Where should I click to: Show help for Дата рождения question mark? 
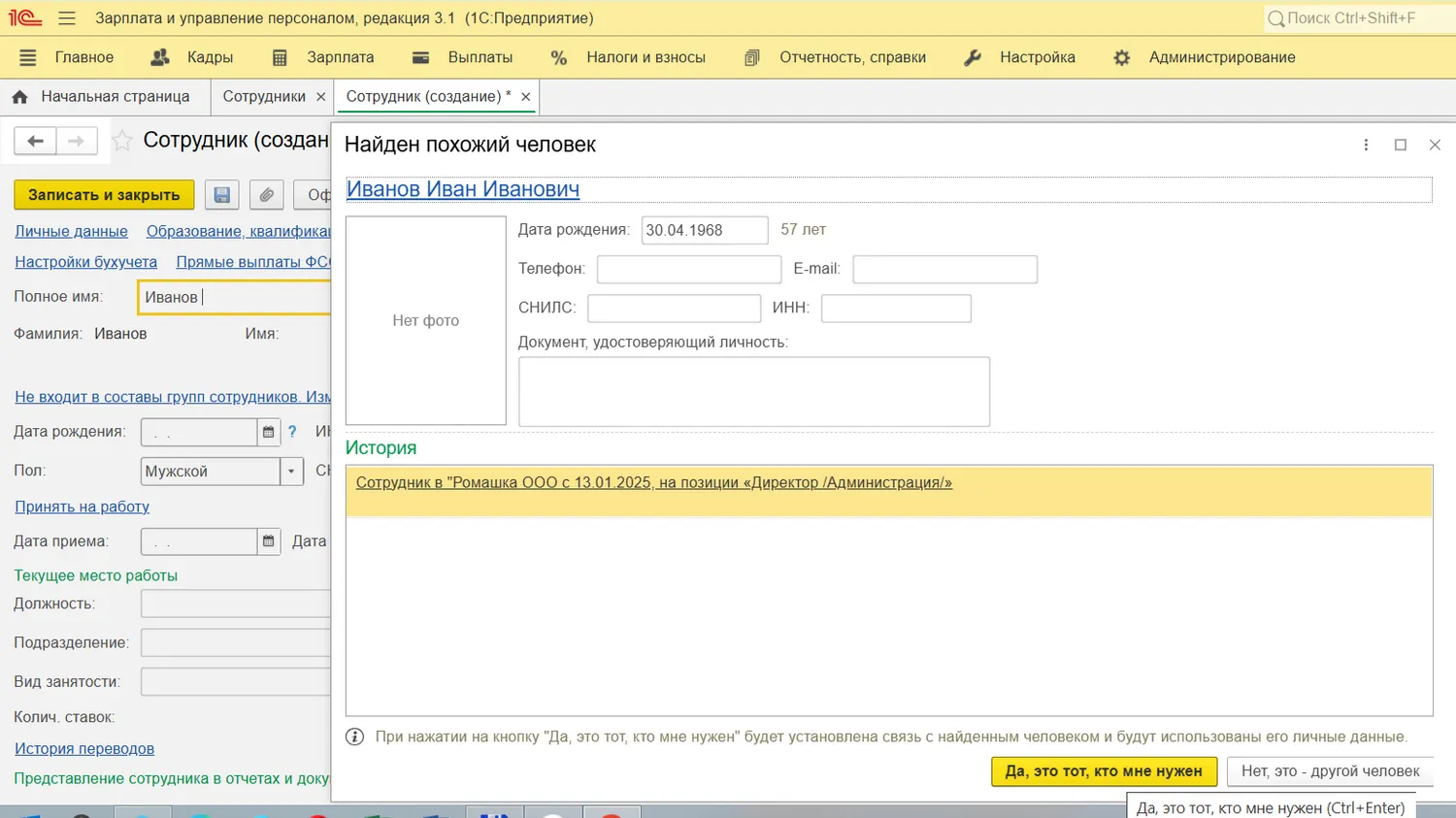(292, 432)
